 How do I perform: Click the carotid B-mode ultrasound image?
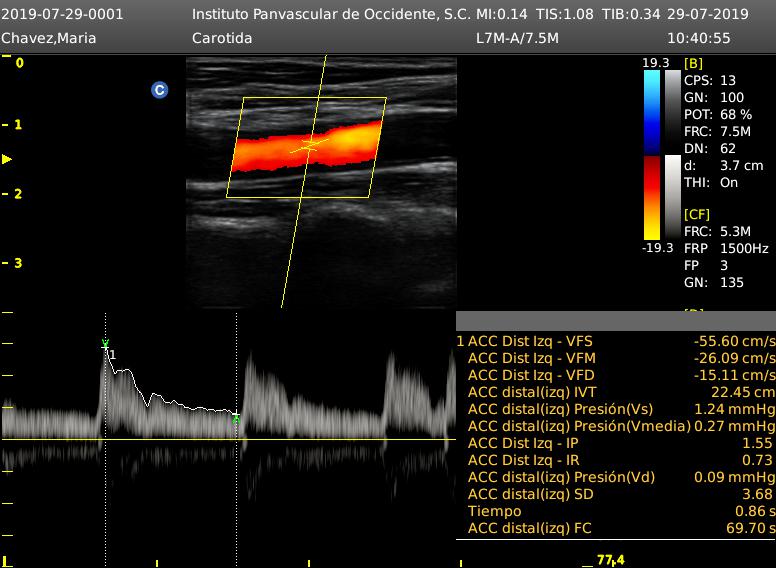coord(321,182)
